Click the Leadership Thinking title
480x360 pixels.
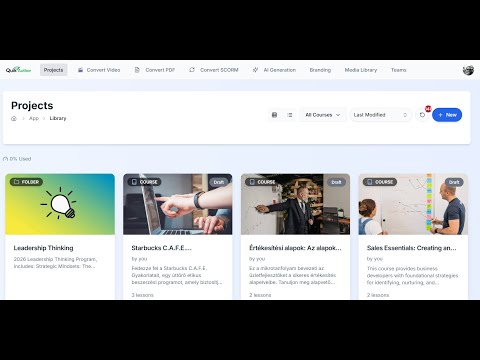[43, 248]
